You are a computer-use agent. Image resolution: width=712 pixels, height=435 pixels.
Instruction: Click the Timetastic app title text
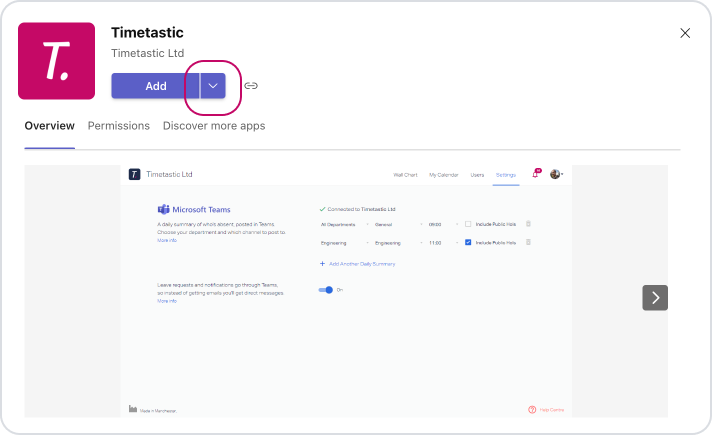pyautogui.click(x=147, y=33)
